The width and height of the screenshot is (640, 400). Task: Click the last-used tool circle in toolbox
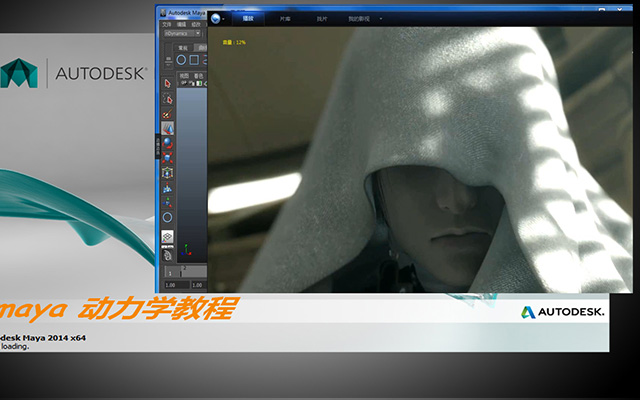[x=167, y=217]
